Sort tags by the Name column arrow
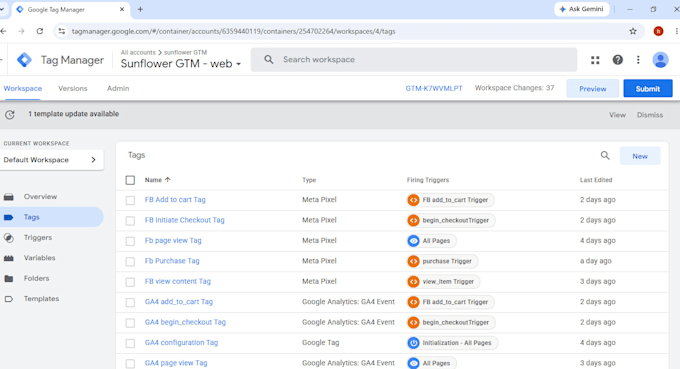The width and height of the screenshot is (680, 369). (x=168, y=180)
